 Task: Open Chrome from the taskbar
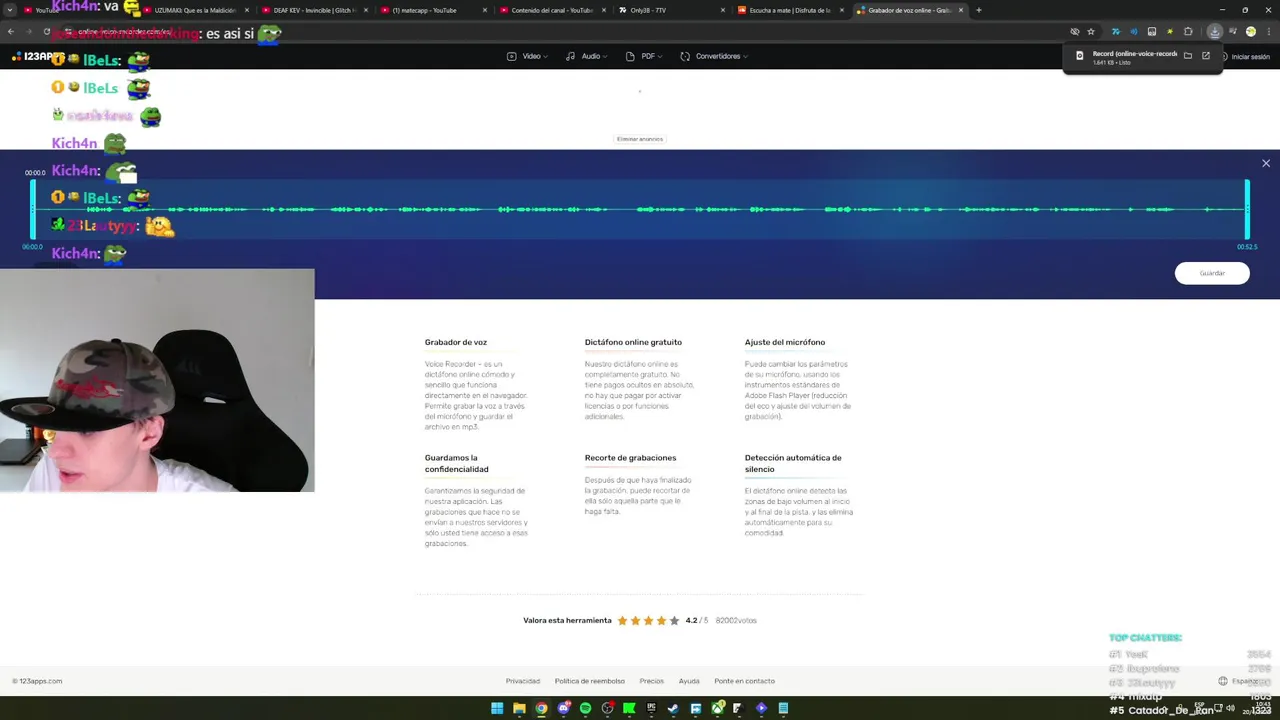coord(541,708)
